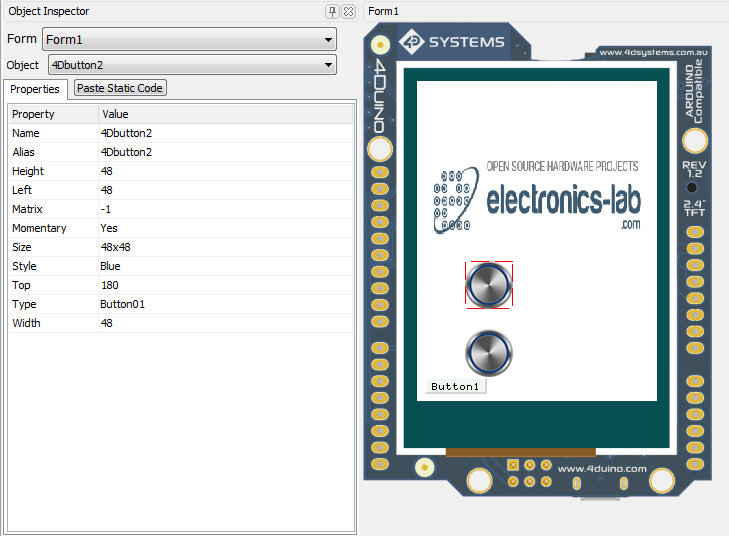
Task: Switch to the Properties tab
Action: click(35, 89)
